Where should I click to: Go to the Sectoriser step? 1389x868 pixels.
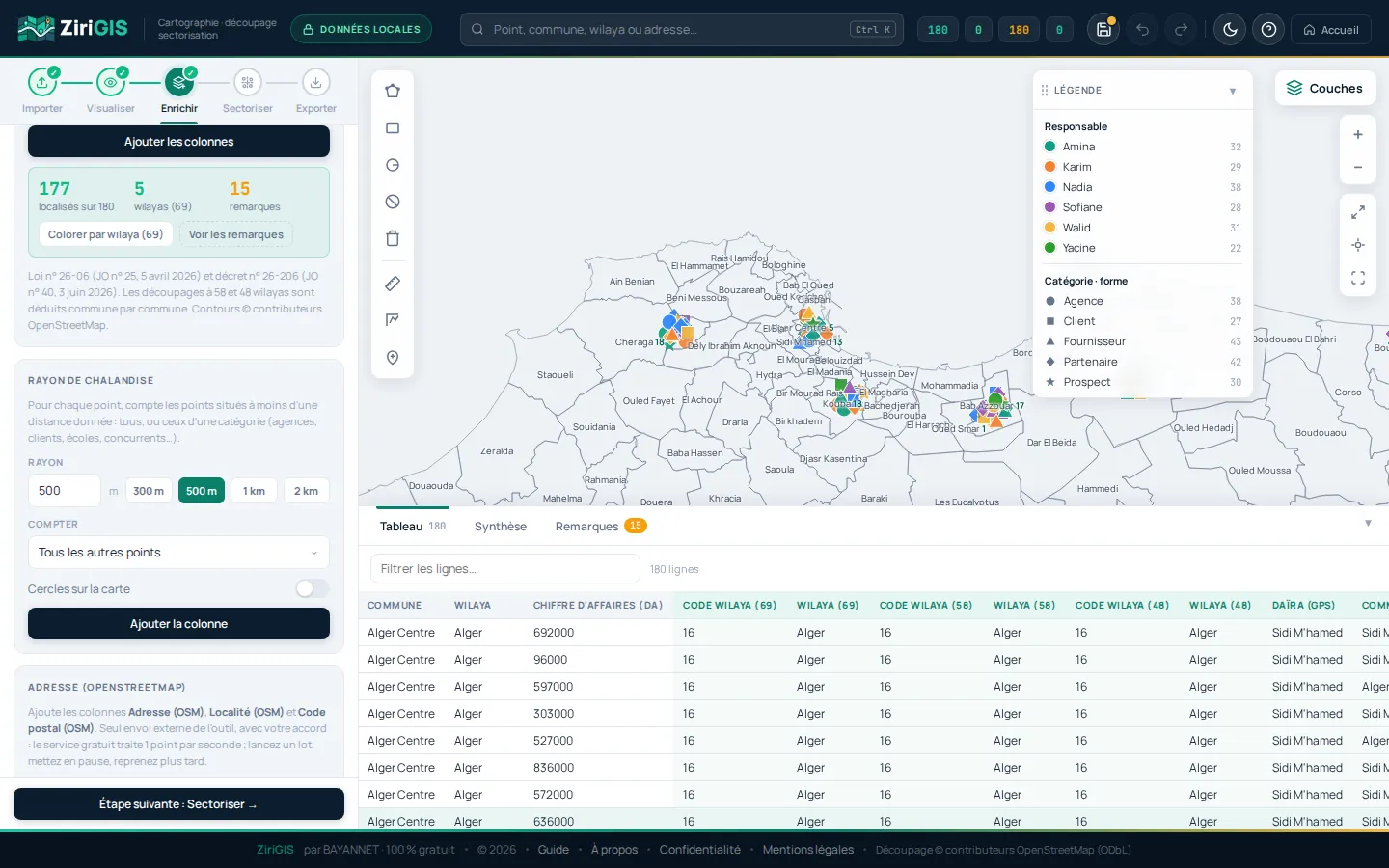click(x=248, y=93)
